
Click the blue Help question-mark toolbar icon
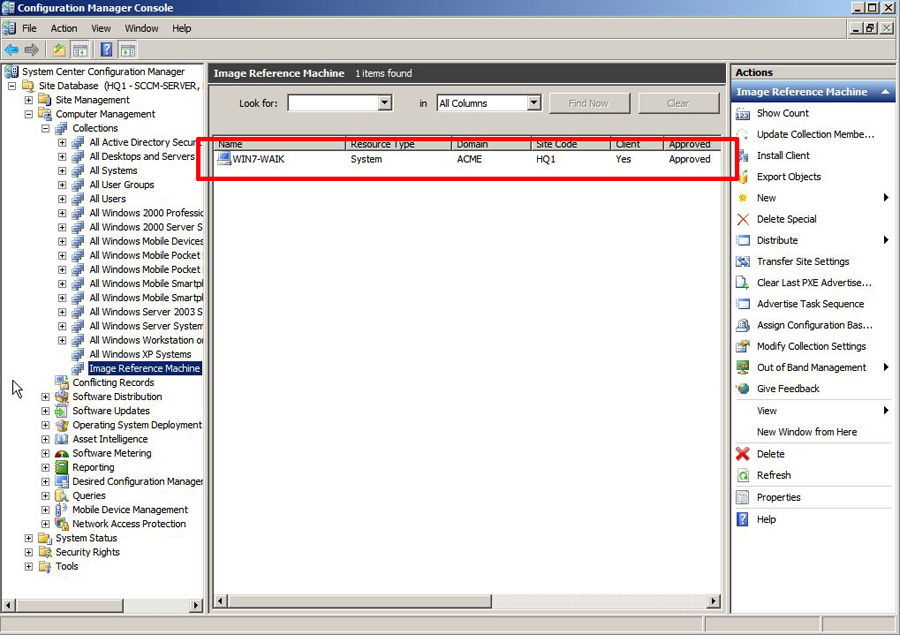[x=106, y=50]
